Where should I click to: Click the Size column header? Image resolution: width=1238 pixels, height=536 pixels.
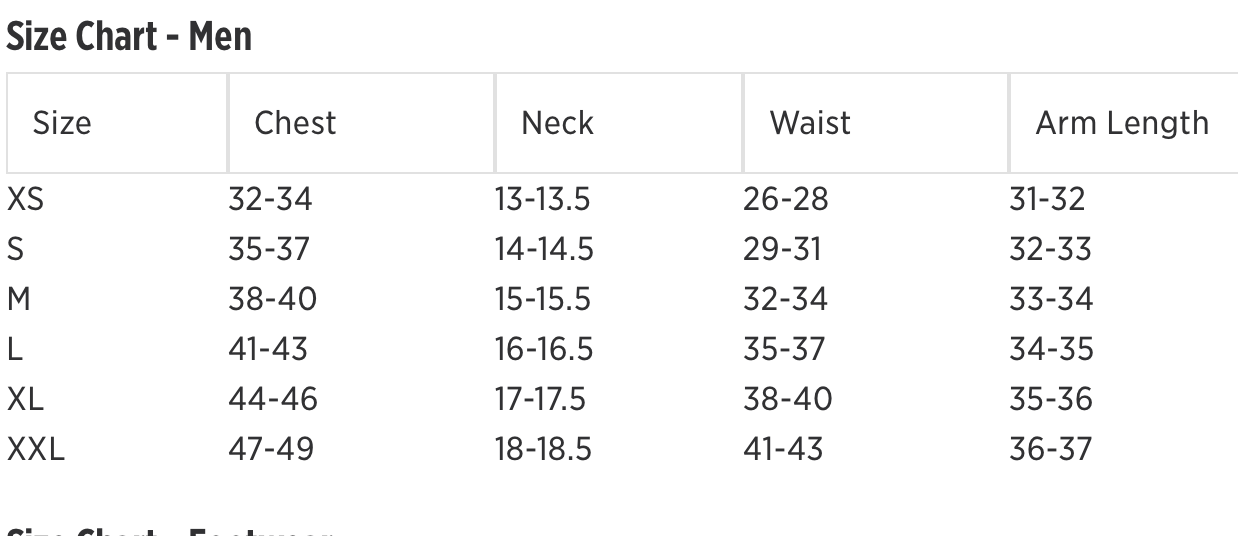pyautogui.click(x=62, y=123)
